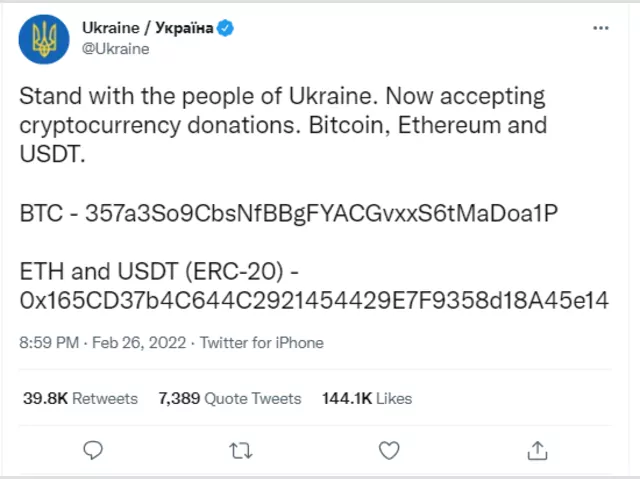This screenshot has height=479, width=640.
Task: Click the 'BTC -' label text
Action: (49, 213)
